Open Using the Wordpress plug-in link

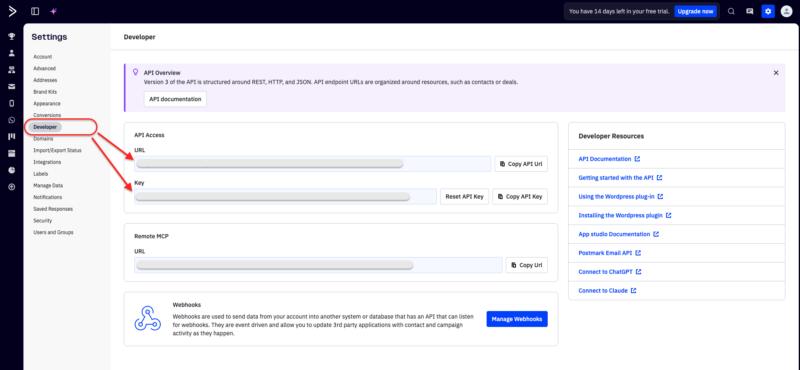tap(621, 196)
